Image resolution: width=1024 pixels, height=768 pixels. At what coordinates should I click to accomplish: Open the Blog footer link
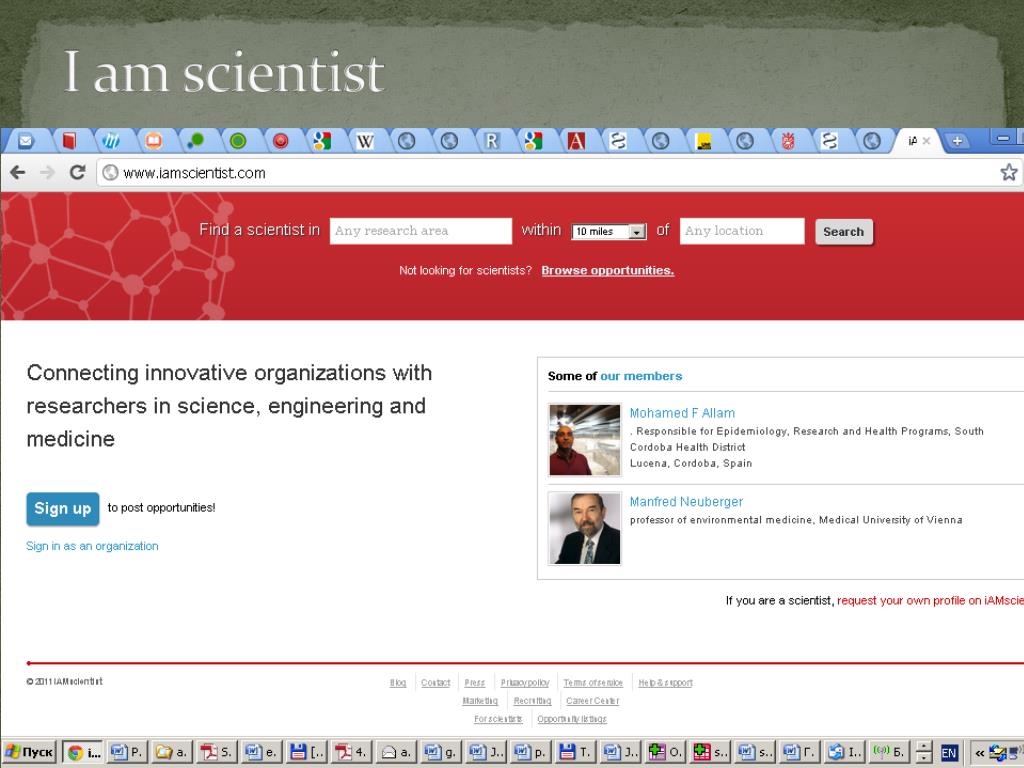(398, 682)
